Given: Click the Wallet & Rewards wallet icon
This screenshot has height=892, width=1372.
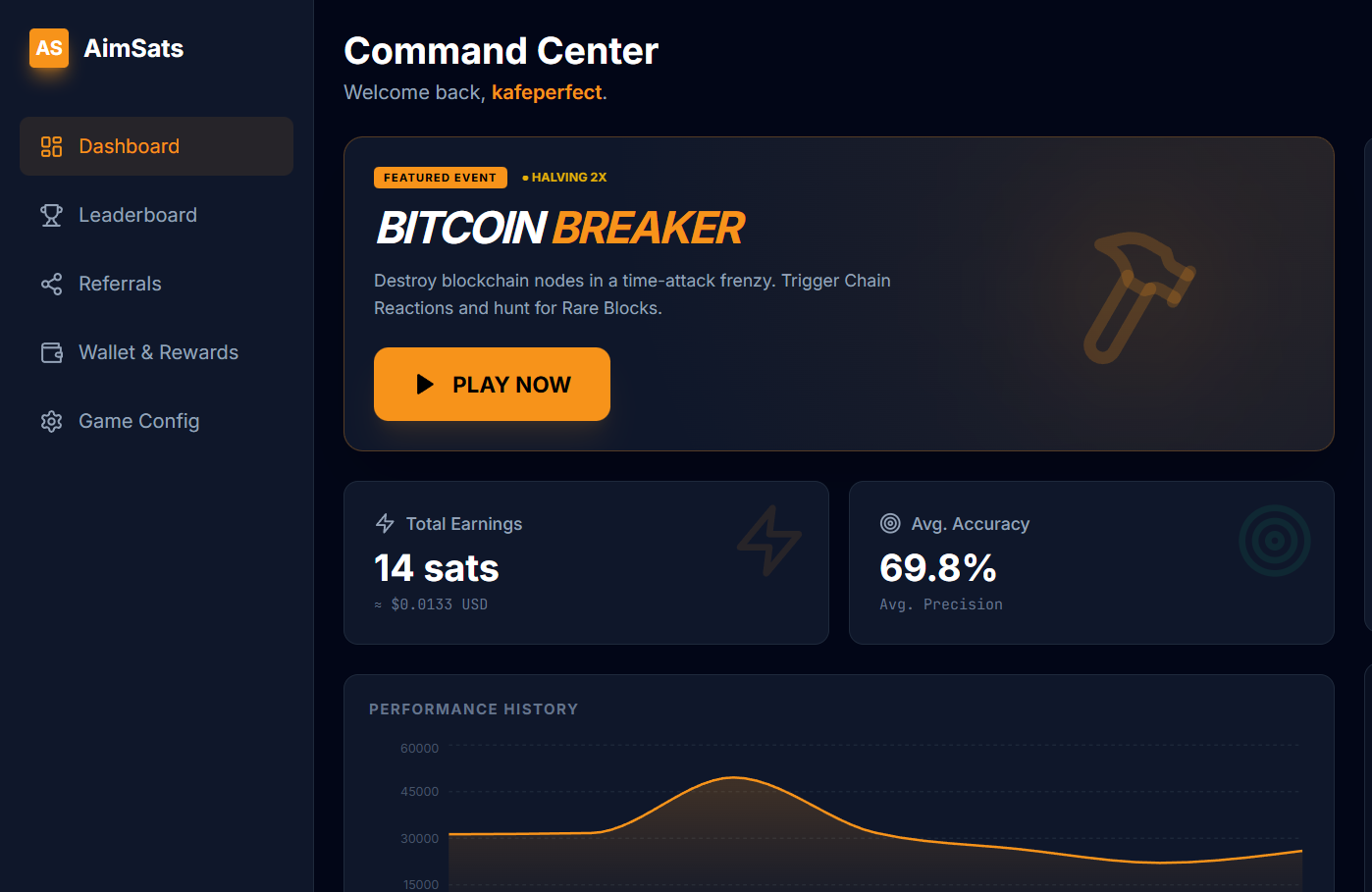Looking at the screenshot, I should pyautogui.click(x=51, y=351).
